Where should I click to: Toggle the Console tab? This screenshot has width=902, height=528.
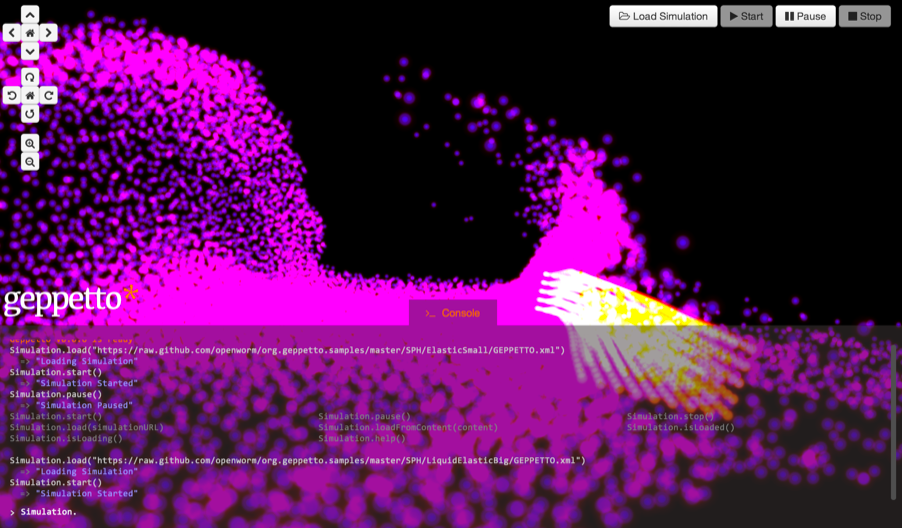pos(452,313)
